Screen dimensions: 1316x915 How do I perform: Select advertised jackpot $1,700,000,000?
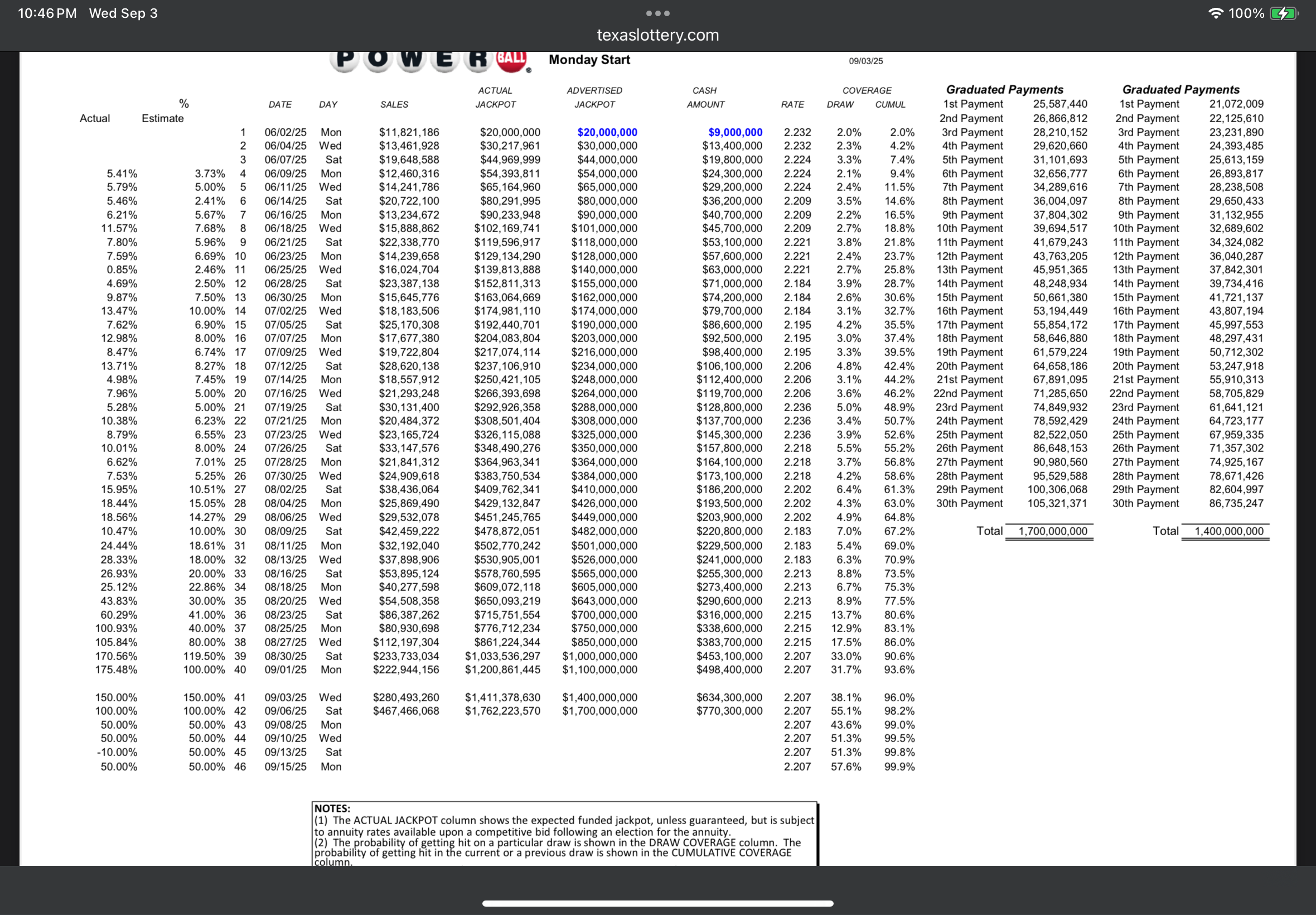tap(599, 711)
